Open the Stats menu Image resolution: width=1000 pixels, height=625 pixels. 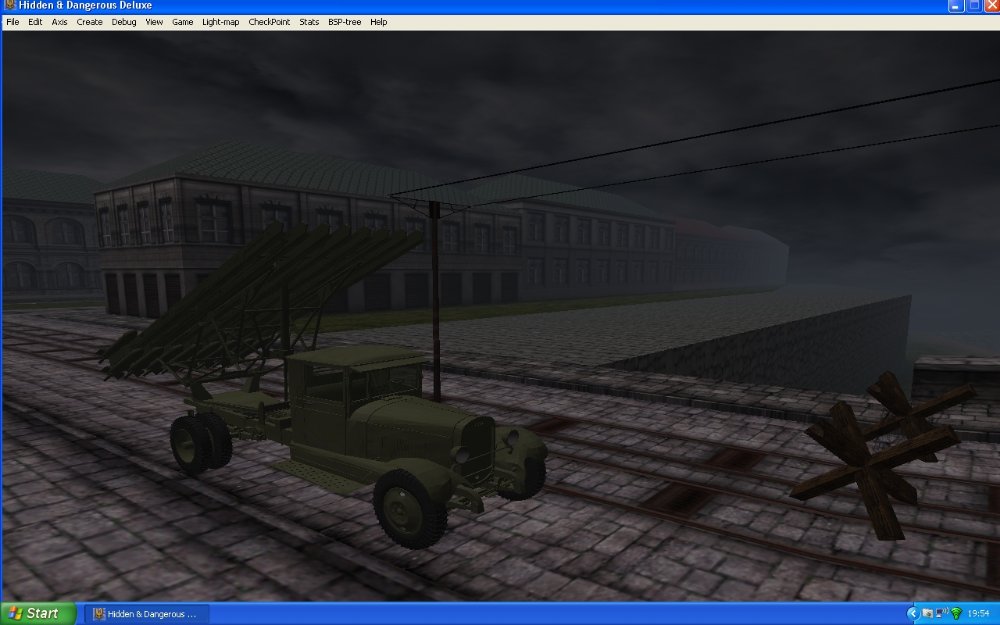click(x=308, y=21)
